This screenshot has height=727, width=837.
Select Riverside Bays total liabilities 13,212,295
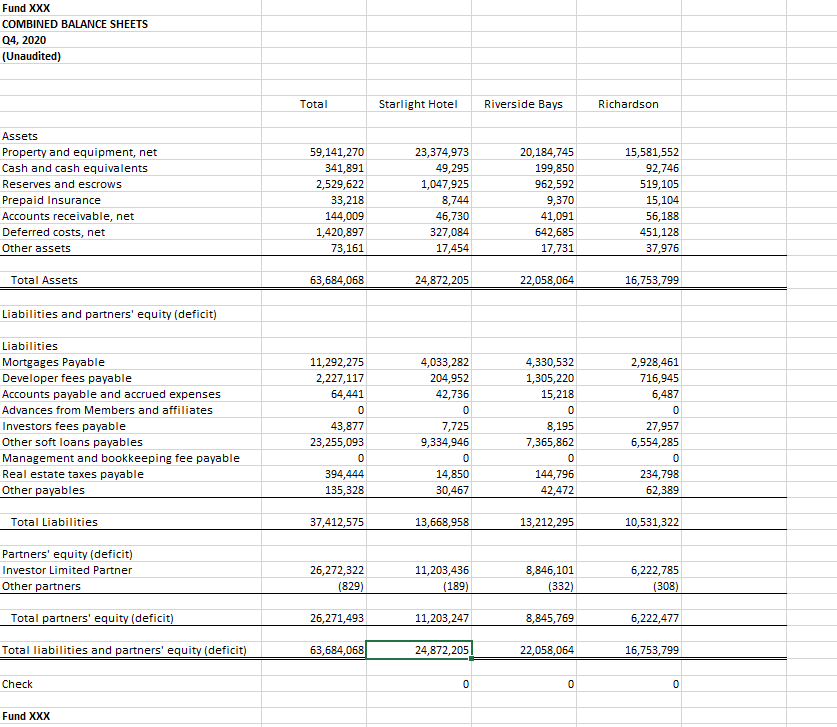[547, 523]
